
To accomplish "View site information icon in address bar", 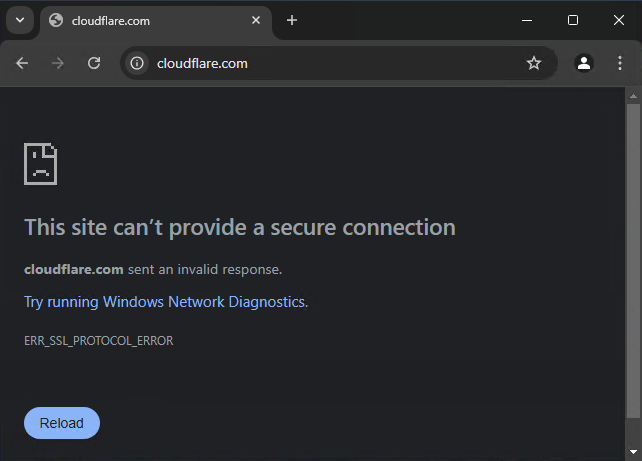I will click(x=138, y=63).
